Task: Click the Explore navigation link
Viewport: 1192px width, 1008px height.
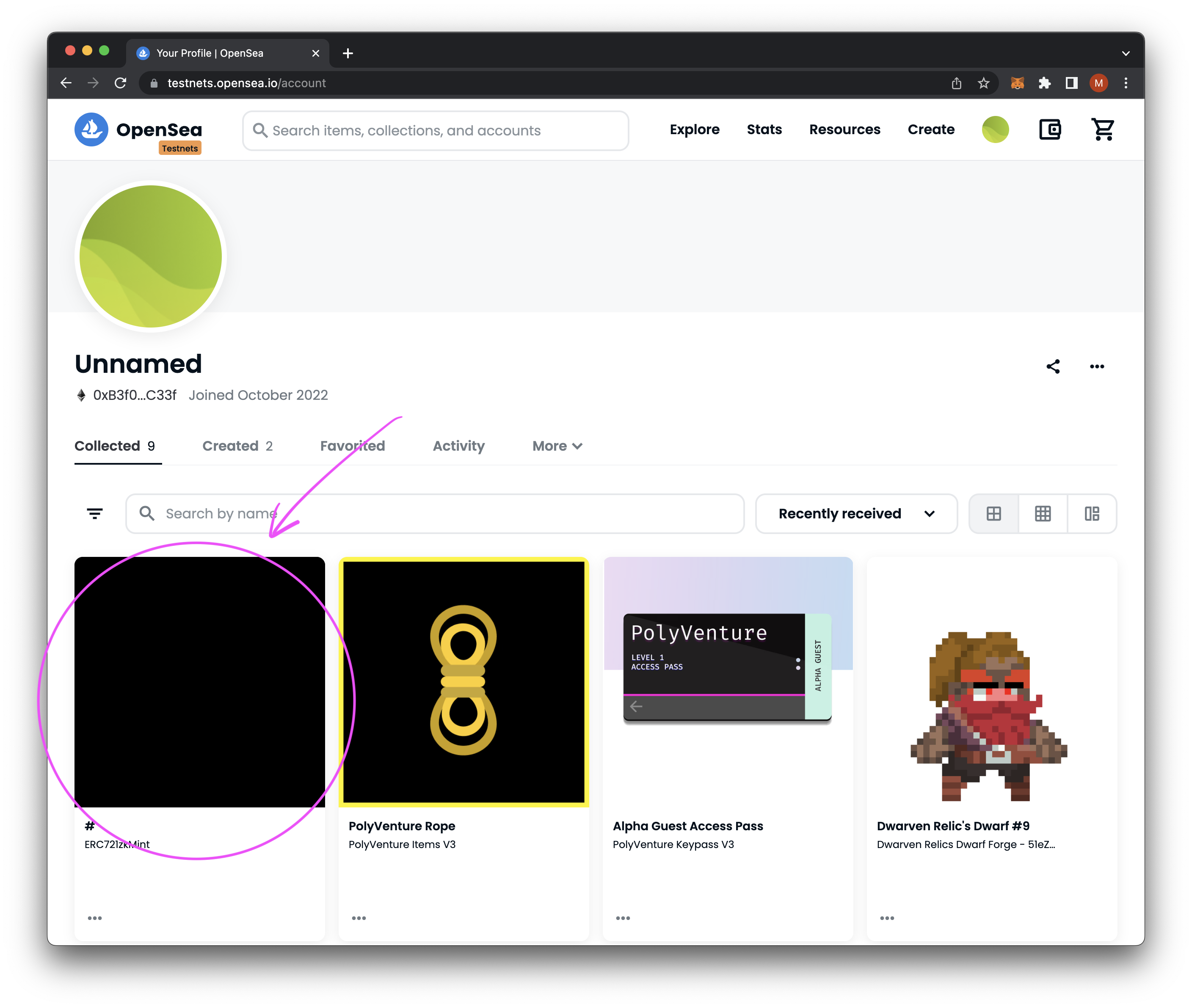Action: coord(695,130)
